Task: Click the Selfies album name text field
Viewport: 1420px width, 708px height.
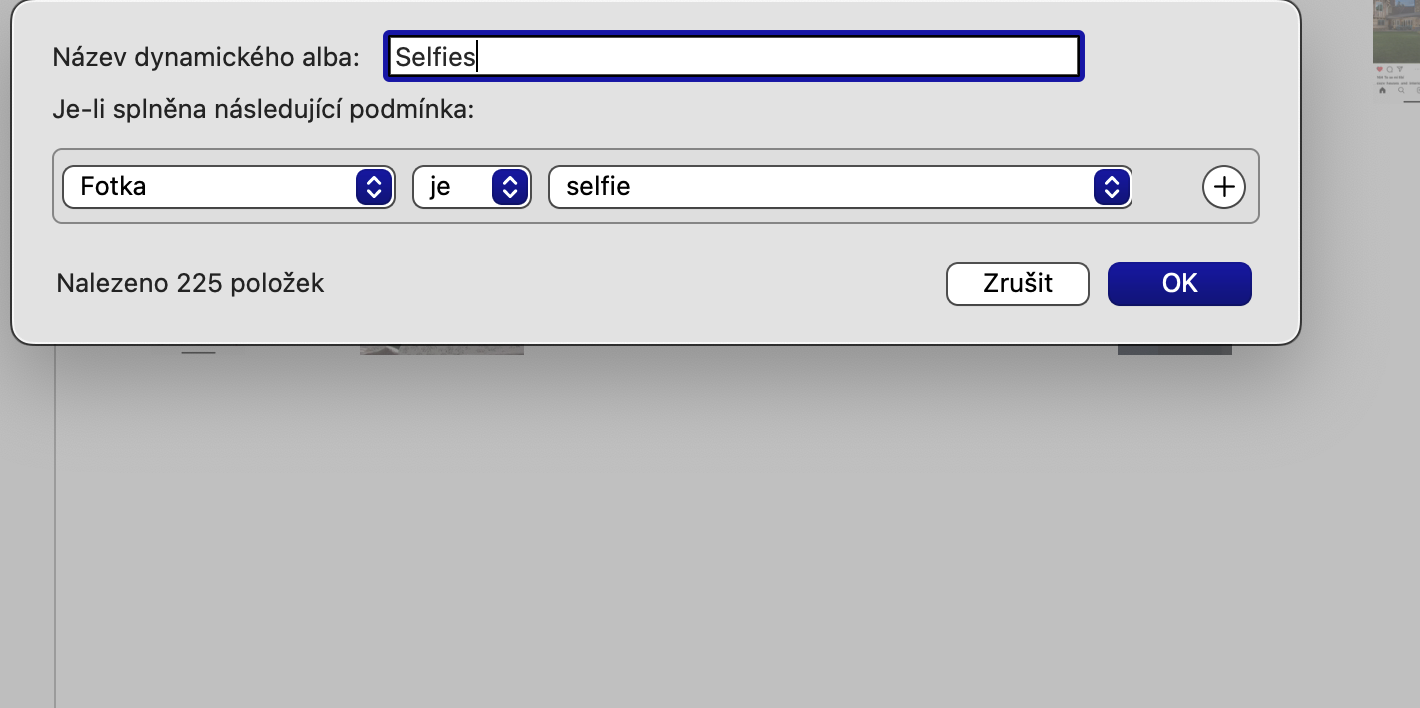Action: pos(733,57)
